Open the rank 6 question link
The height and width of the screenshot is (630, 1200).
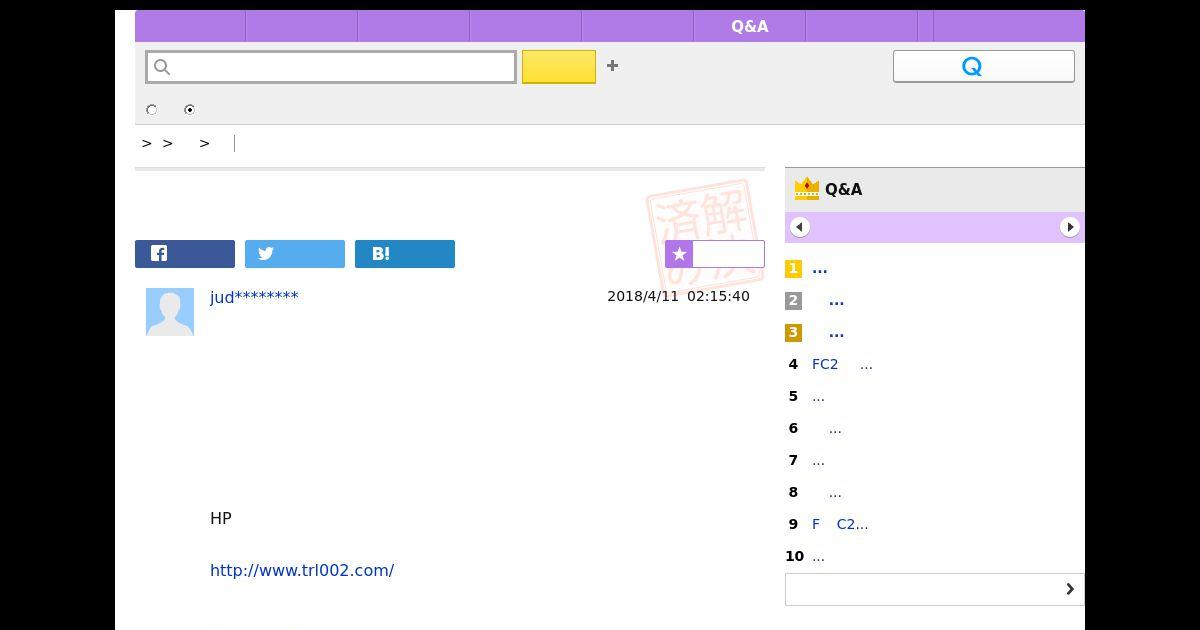[x=834, y=429]
